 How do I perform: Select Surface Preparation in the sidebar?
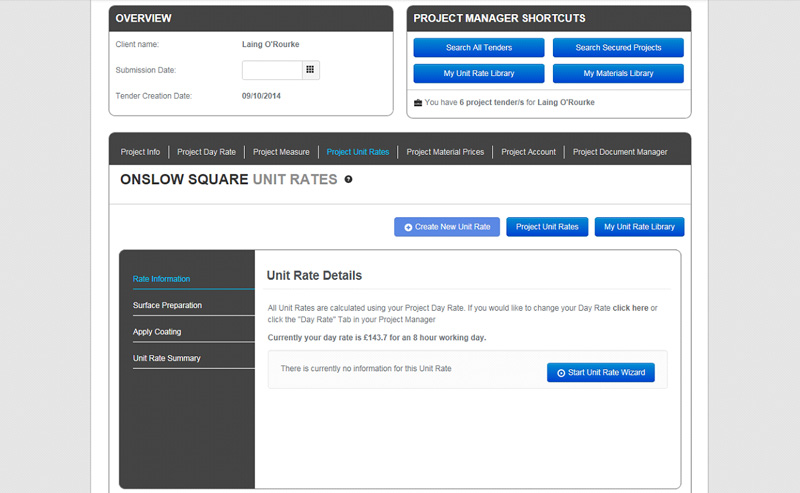(167, 305)
